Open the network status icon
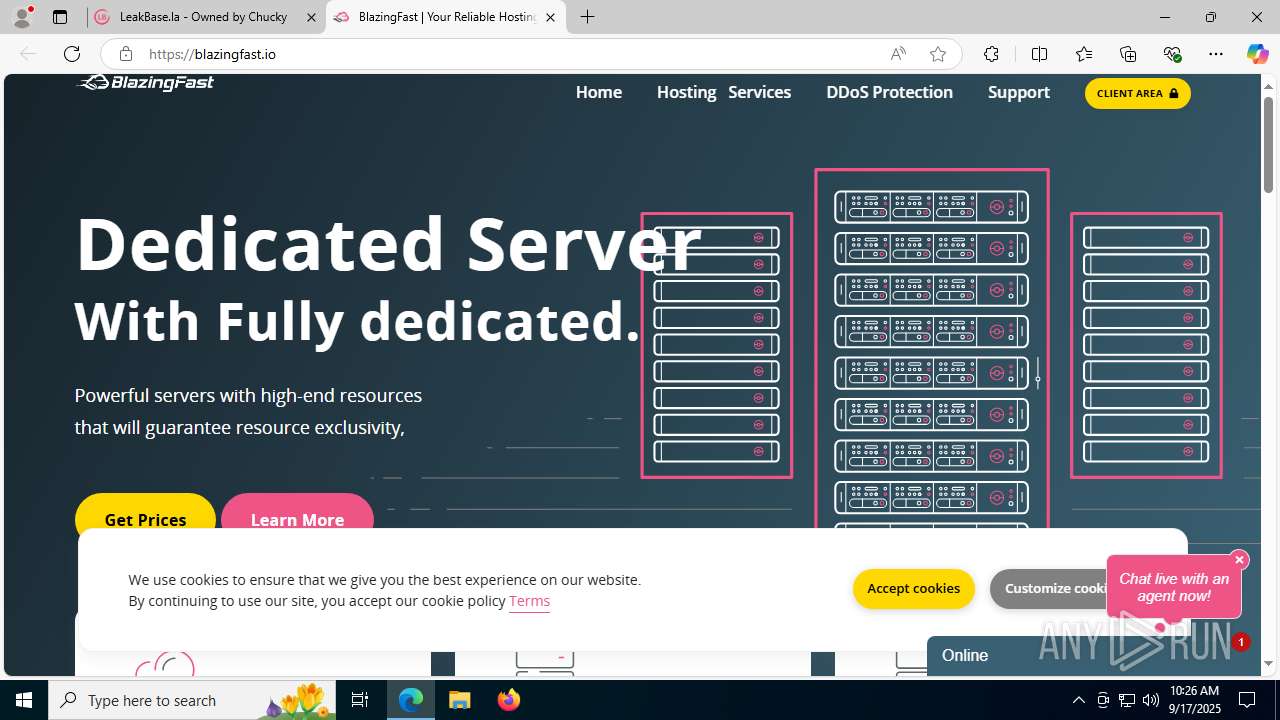The height and width of the screenshot is (720, 1280). point(1127,700)
